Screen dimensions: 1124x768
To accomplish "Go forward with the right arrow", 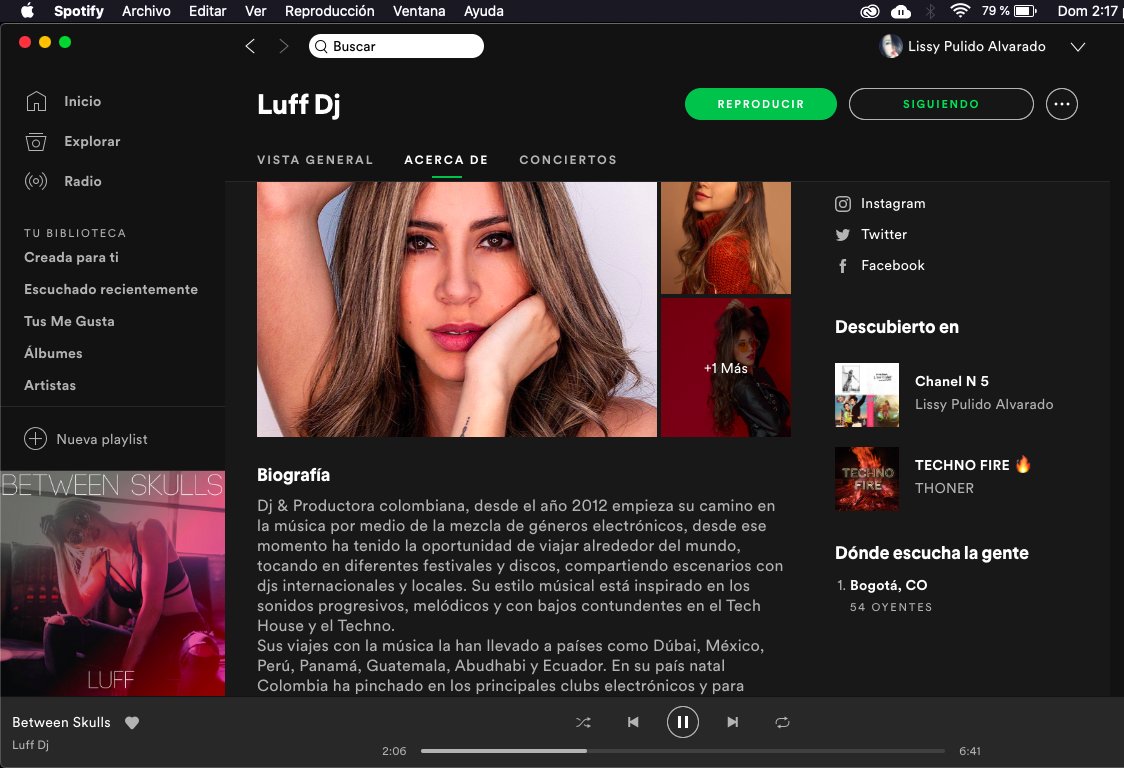I will [x=284, y=46].
